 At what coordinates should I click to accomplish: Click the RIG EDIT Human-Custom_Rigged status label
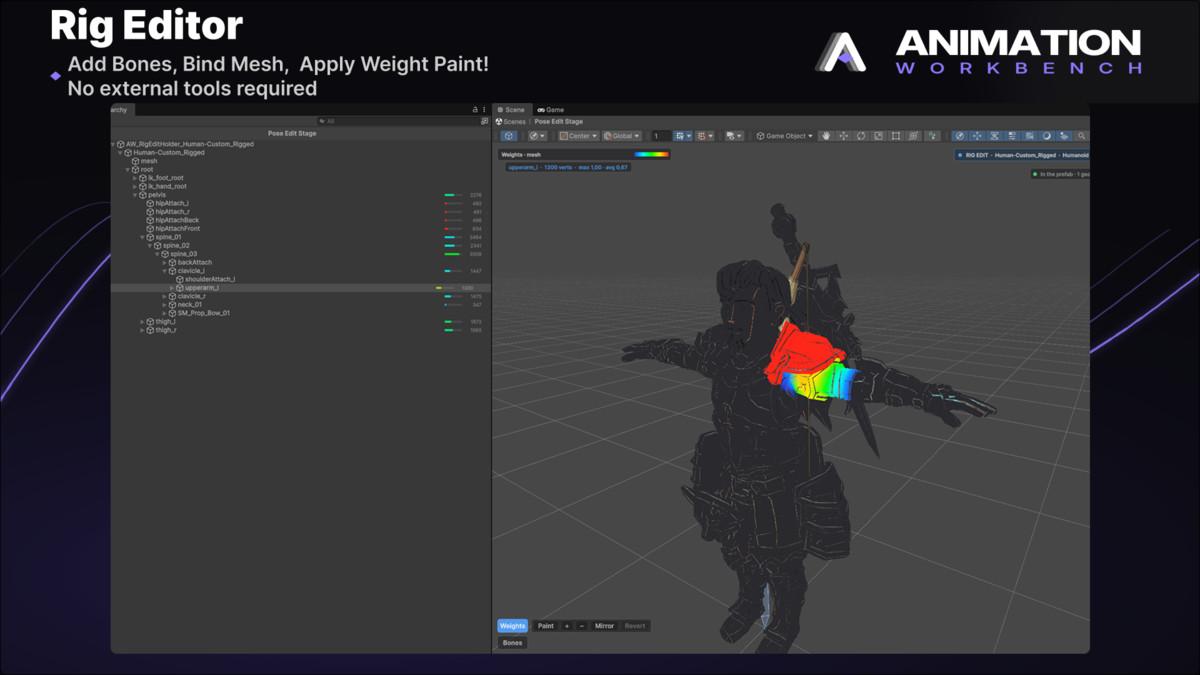pos(1023,155)
